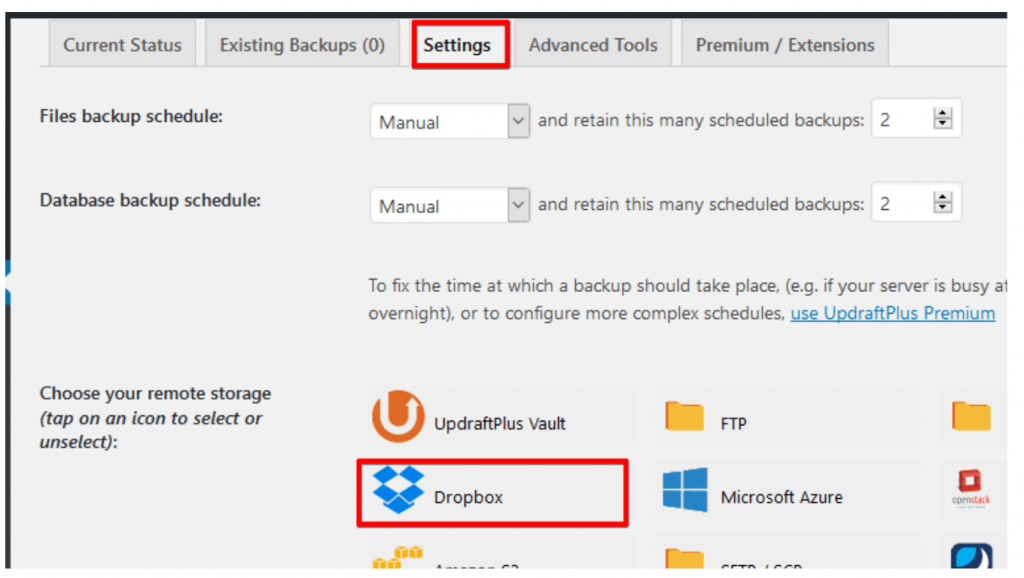
Task: Select the Settings tab
Action: point(457,45)
